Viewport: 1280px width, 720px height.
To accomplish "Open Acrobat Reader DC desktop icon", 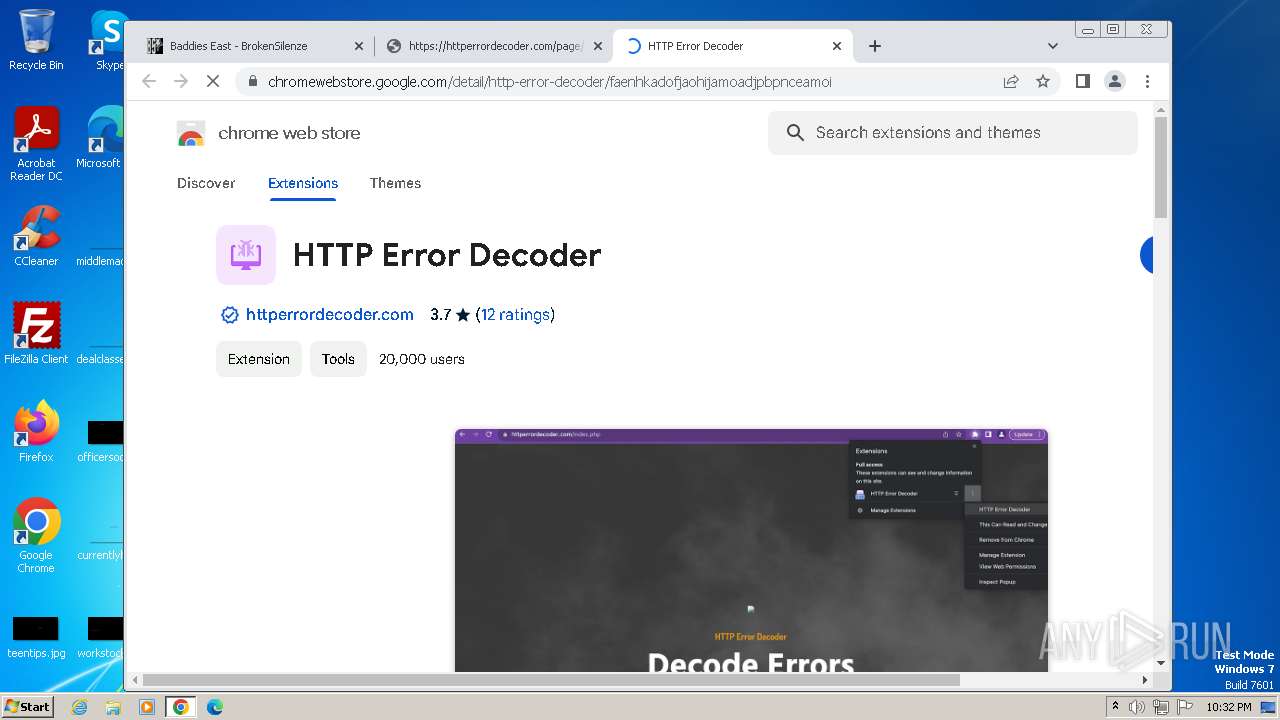I will click(36, 144).
